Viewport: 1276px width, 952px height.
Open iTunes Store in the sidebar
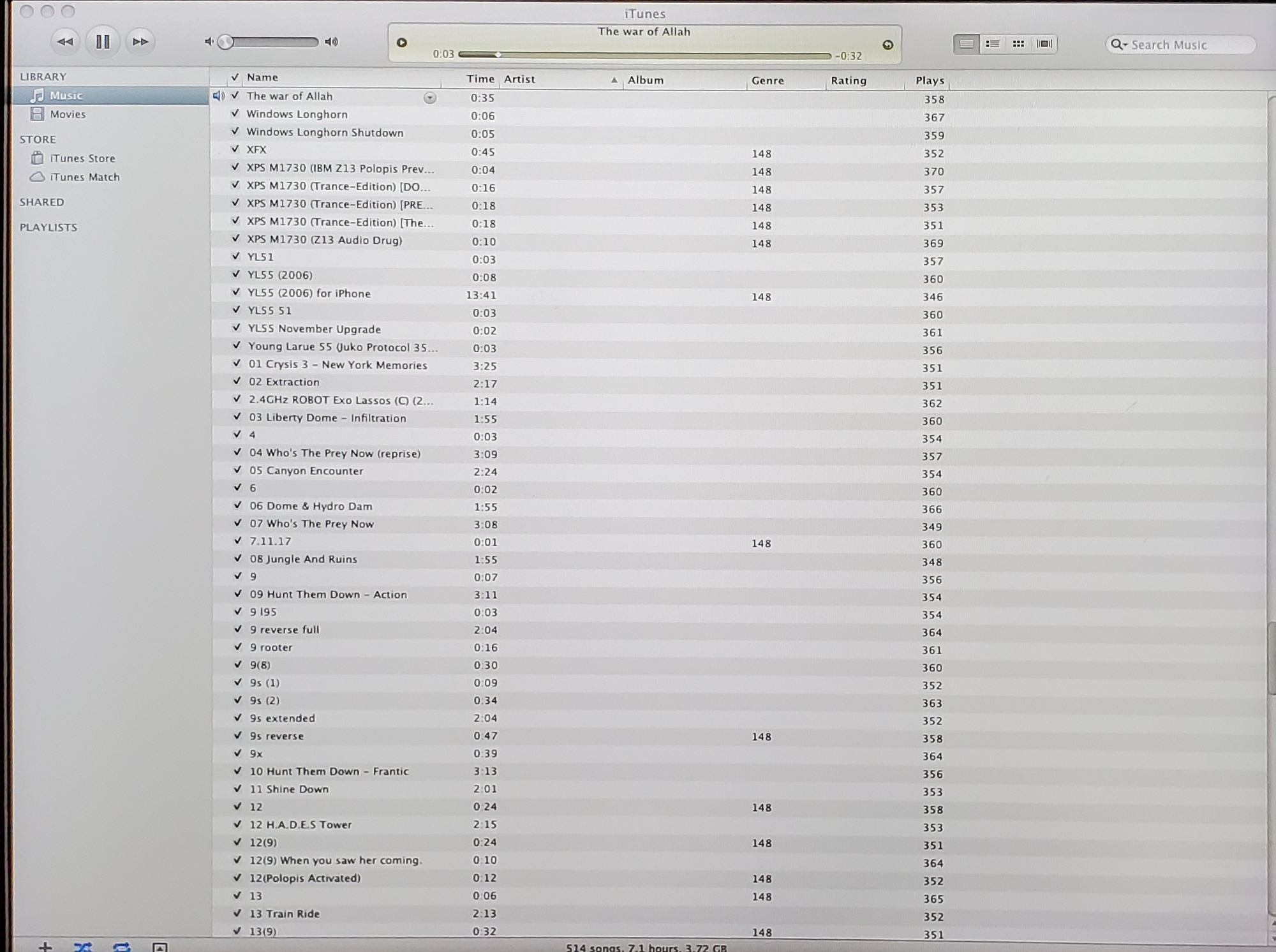pos(83,158)
